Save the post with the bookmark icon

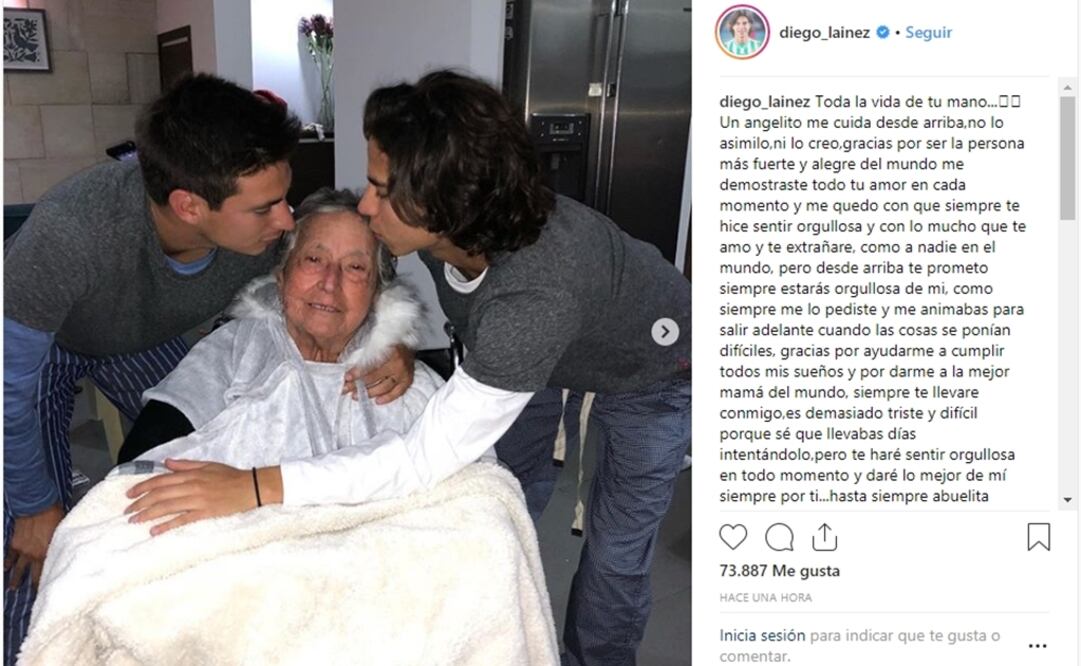(x=1038, y=537)
